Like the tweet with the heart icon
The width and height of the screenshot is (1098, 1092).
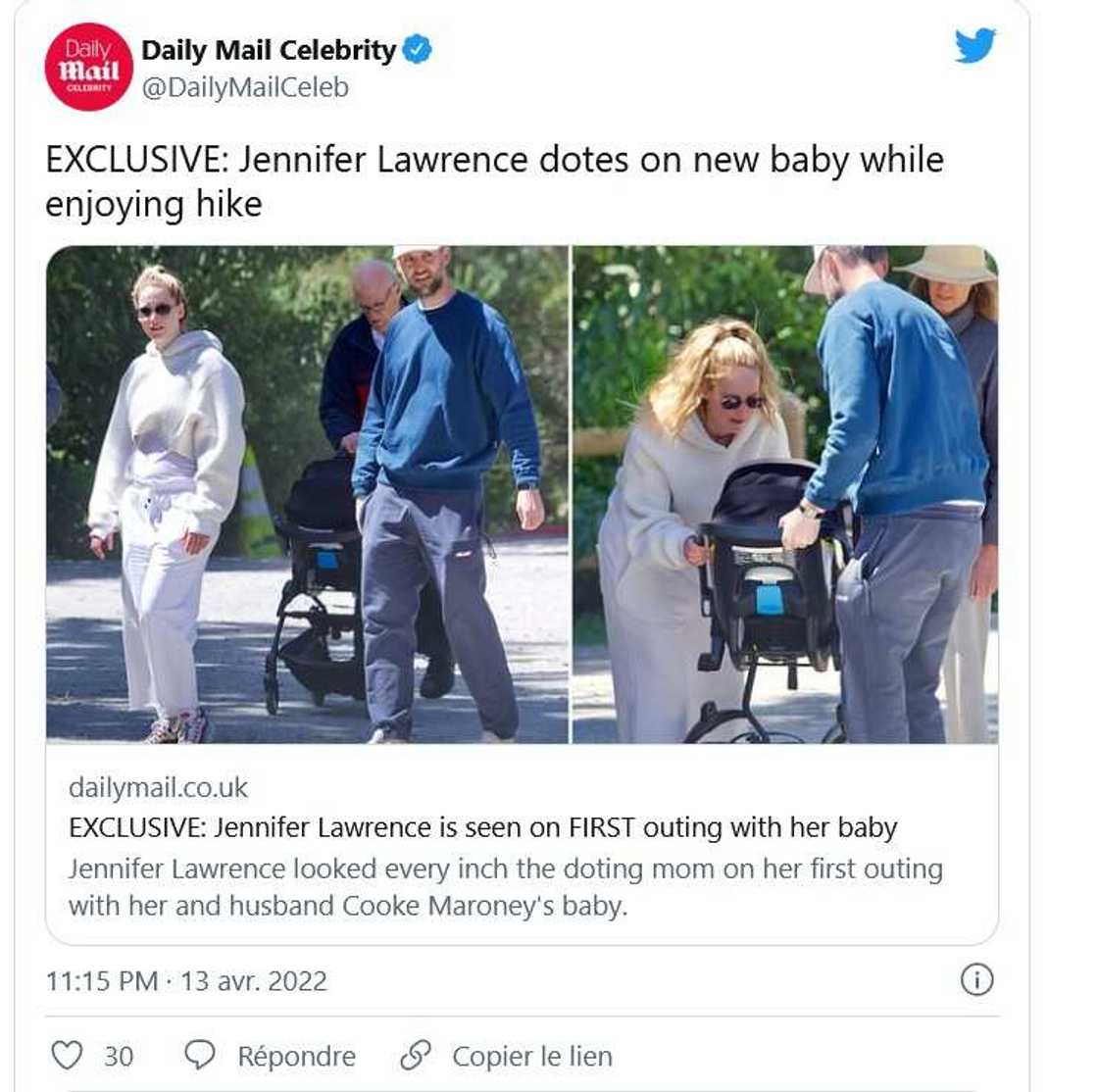68,1055
